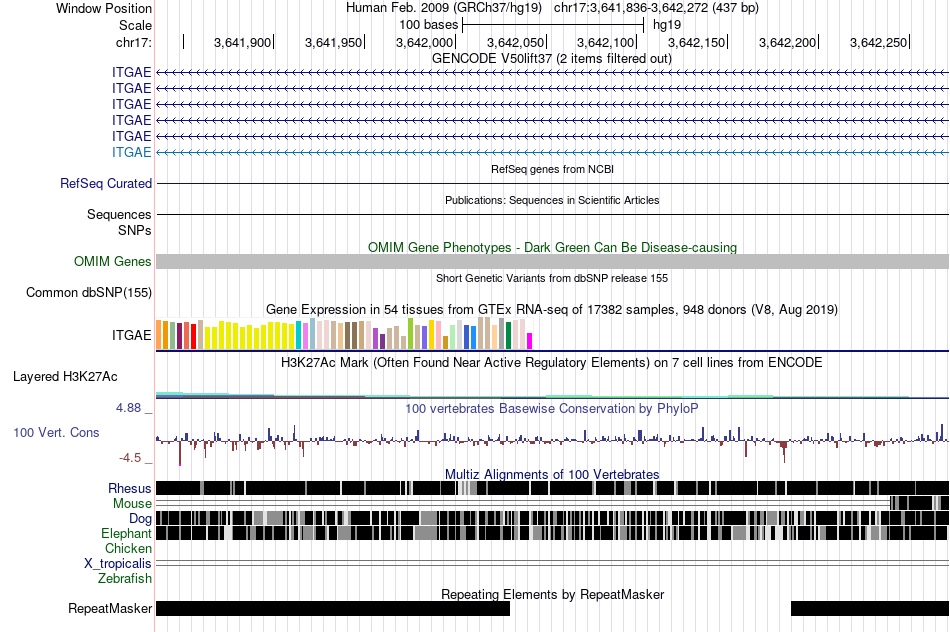Click the Sequences track label
The image size is (950, 632).
point(119,215)
